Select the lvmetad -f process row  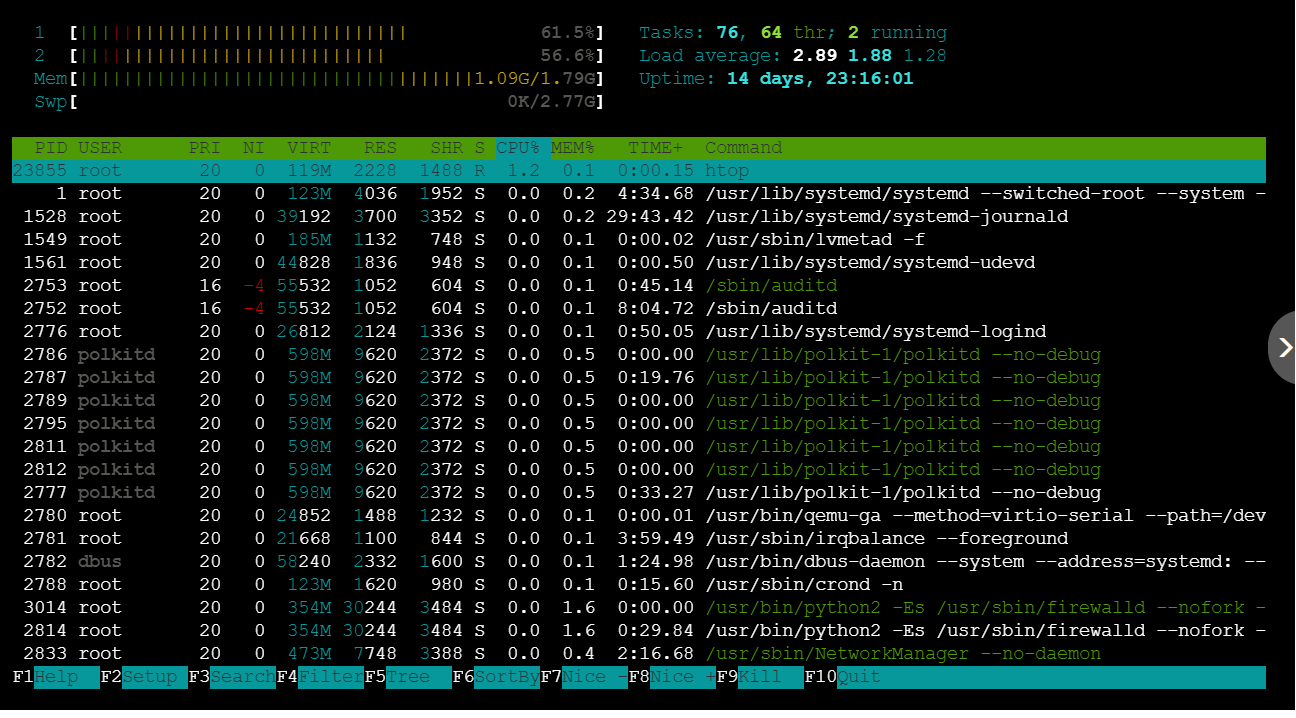coord(639,240)
